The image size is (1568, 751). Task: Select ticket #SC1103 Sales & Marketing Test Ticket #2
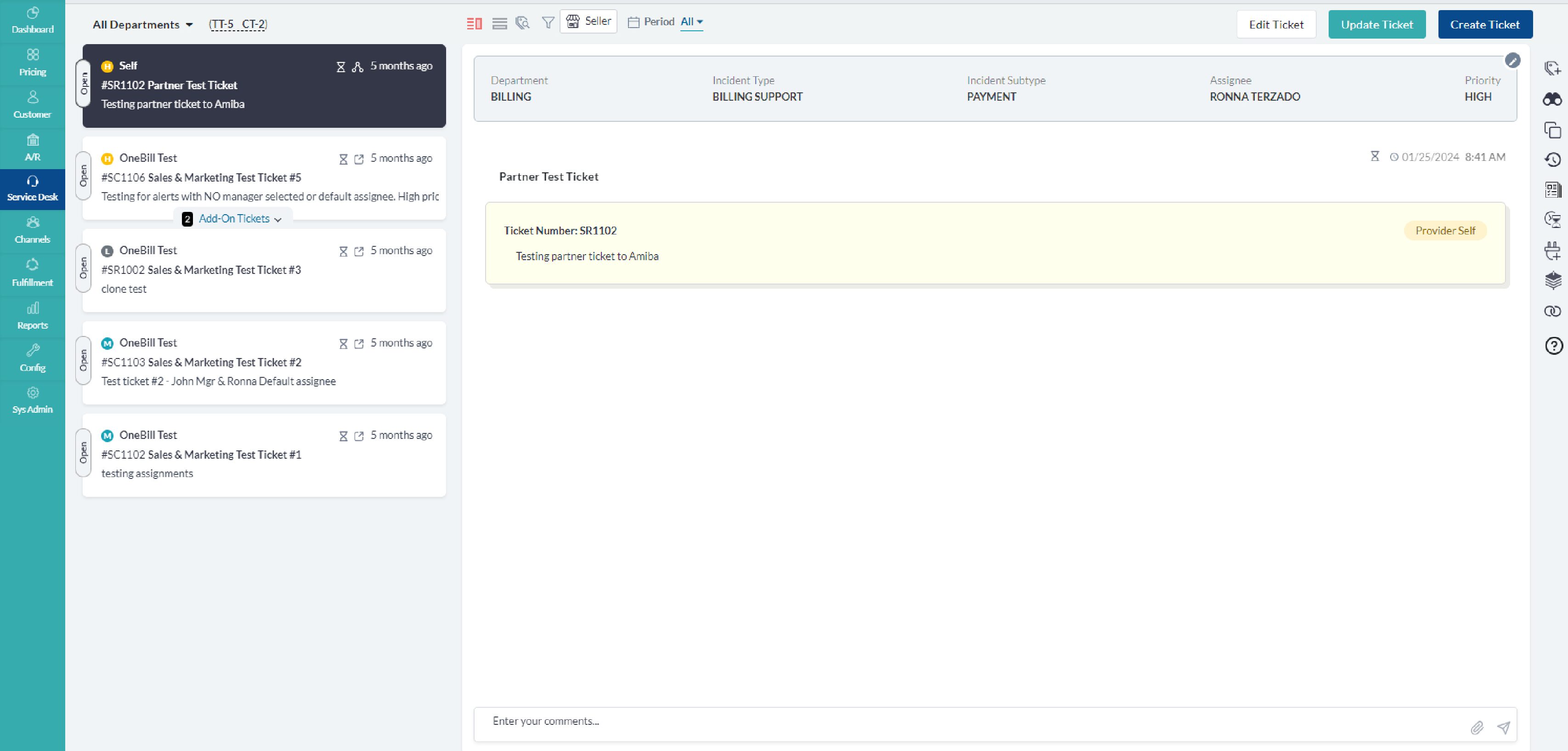click(x=264, y=363)
